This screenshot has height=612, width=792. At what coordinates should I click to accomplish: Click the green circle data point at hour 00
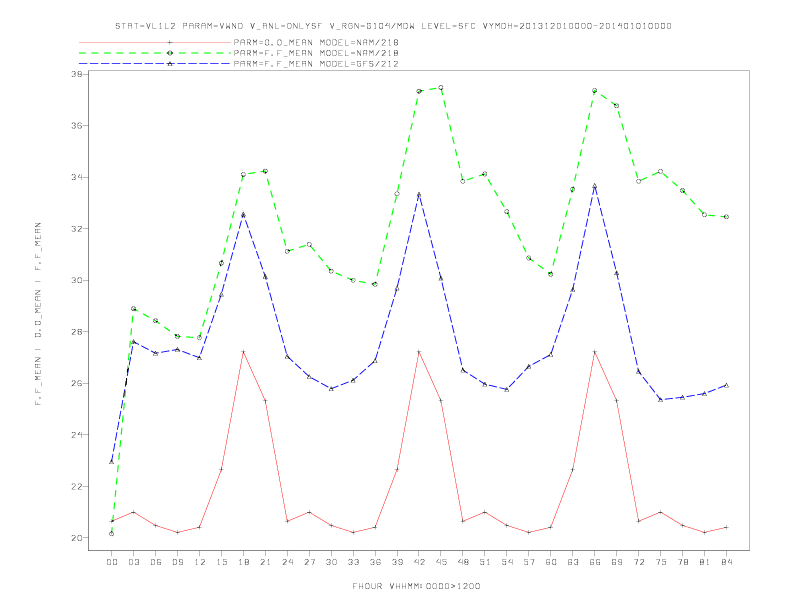point(112,534)
